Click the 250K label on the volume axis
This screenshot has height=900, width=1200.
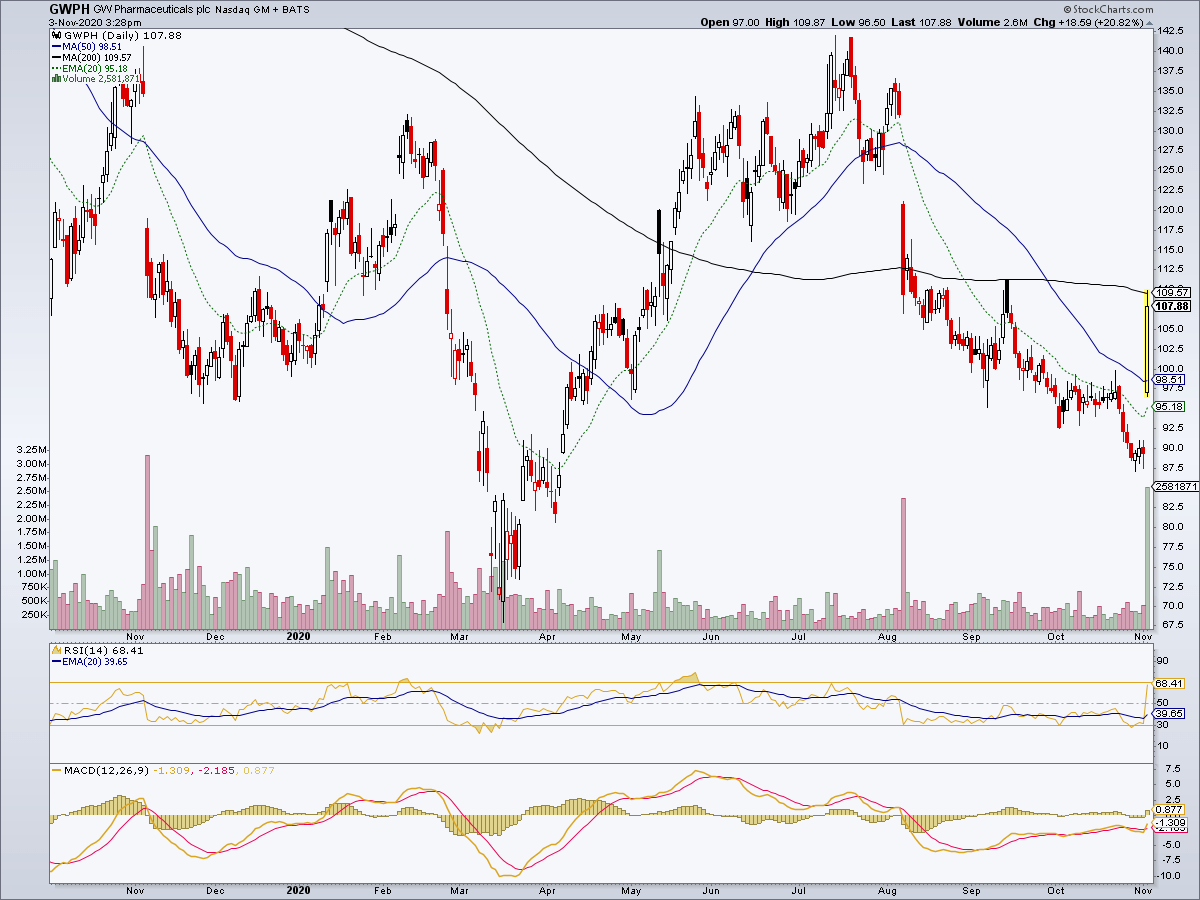point(33,614)
